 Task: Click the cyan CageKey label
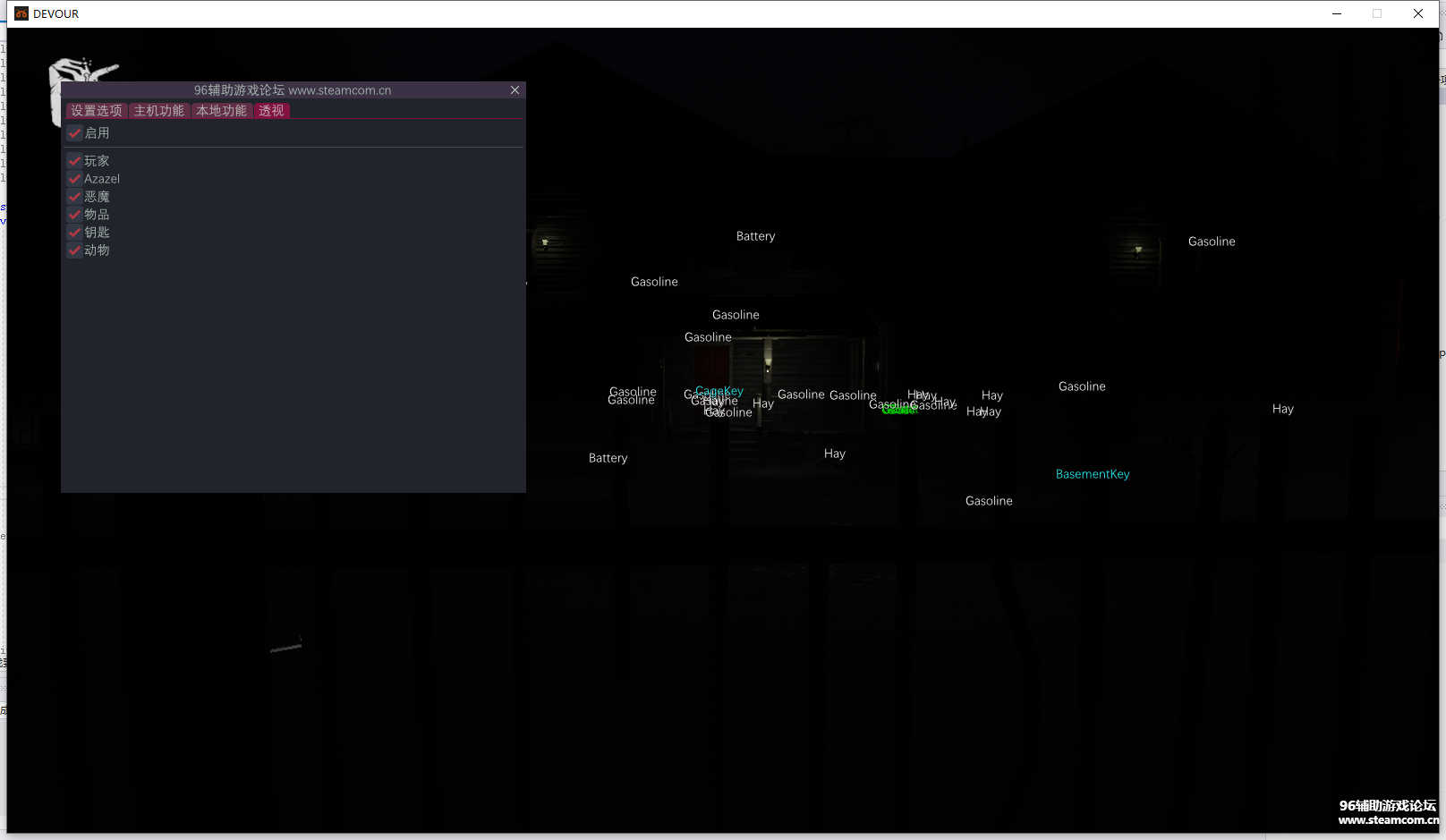pyautogui.click(x=721, y=391)
